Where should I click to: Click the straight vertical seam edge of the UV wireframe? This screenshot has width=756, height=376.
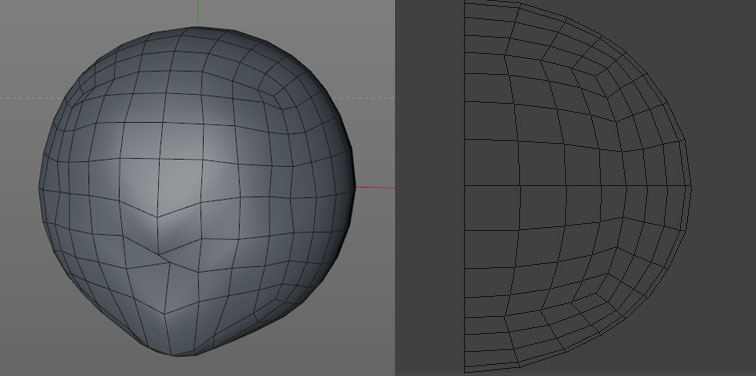[464, 187]
